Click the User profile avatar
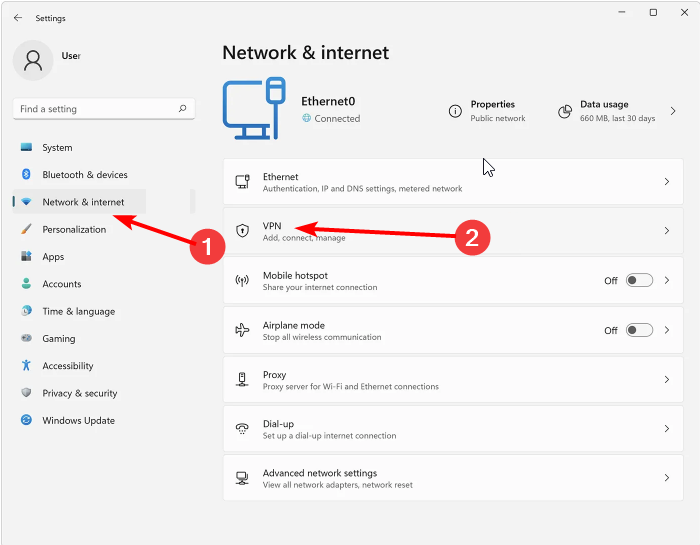 [33, 60]
